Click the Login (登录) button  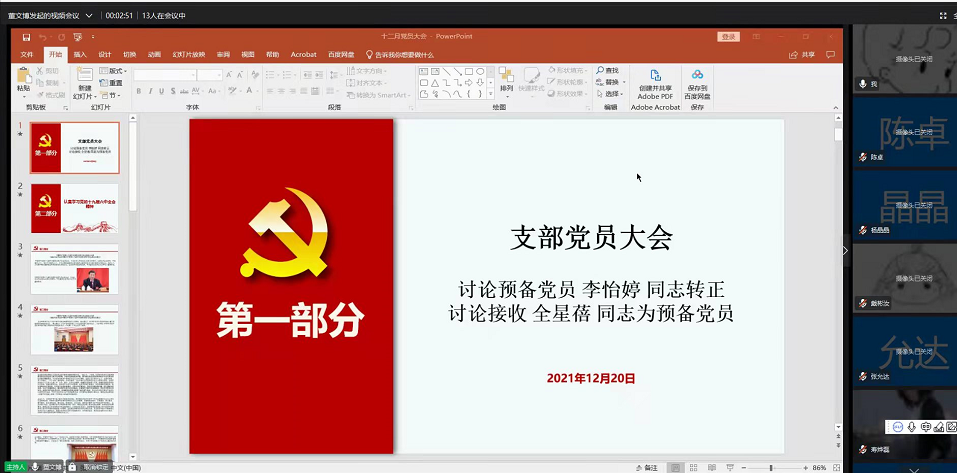coord(729,37)
